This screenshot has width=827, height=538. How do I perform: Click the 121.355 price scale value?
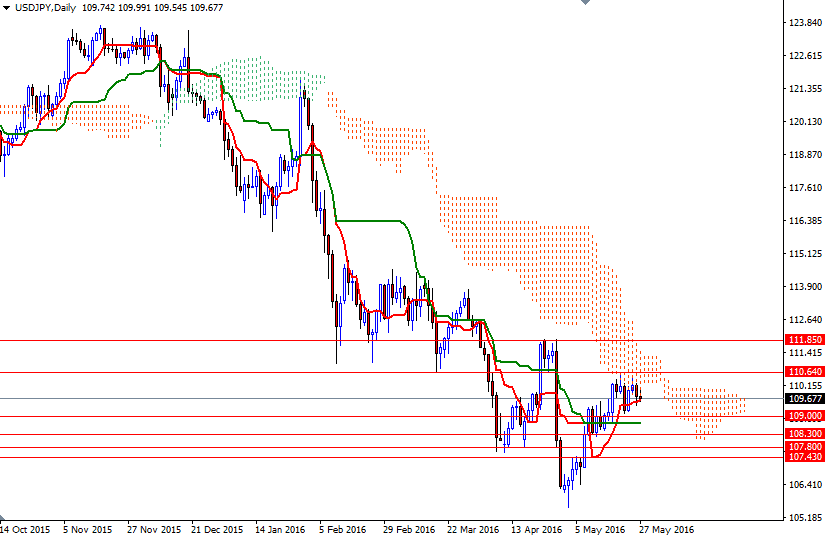(805, 89)
